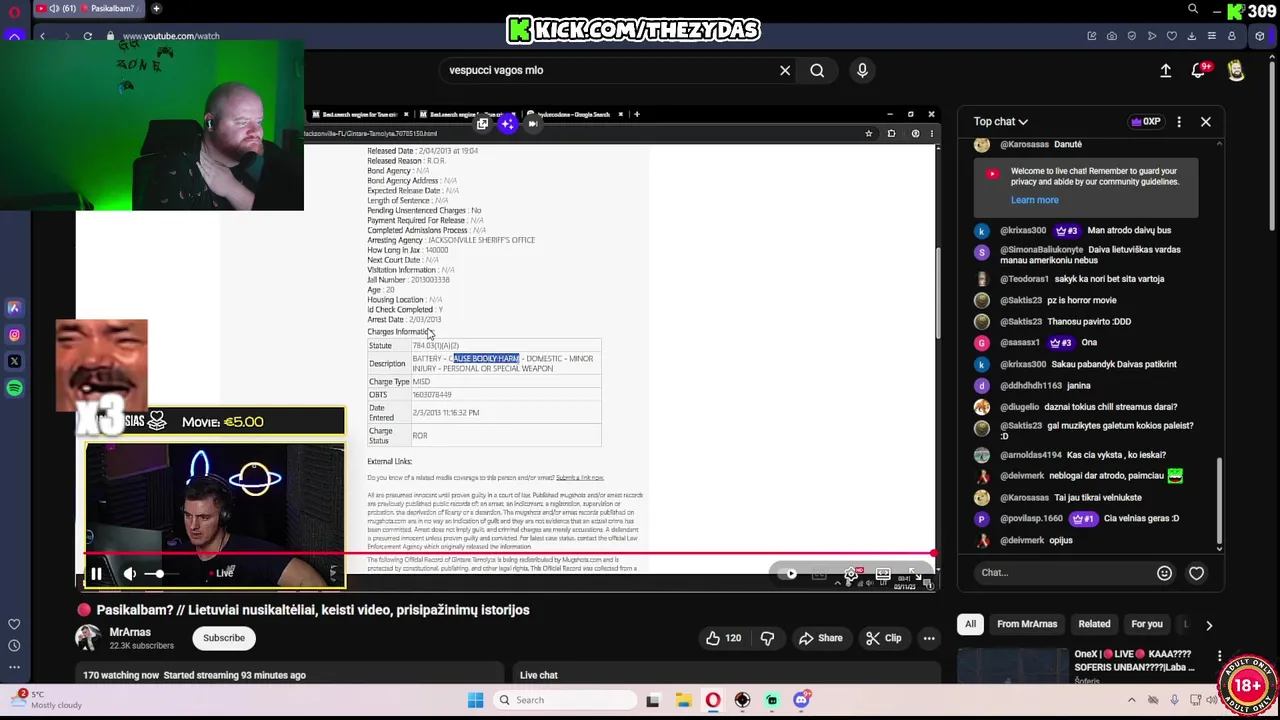Create a Clip of the stream

pyautogui.click(x=883, y=638)
